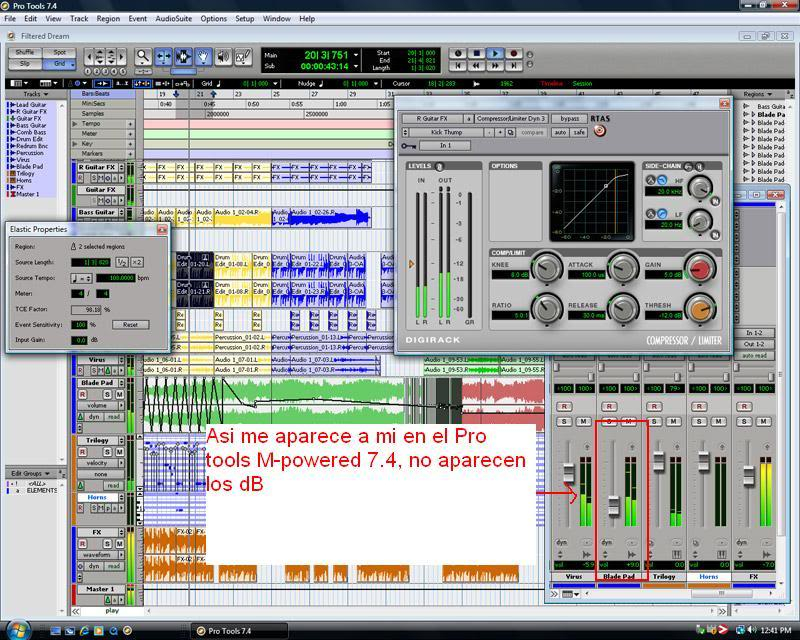Click the transport Play button
Screen dimensions: 800x640
[x=495, y=53]
